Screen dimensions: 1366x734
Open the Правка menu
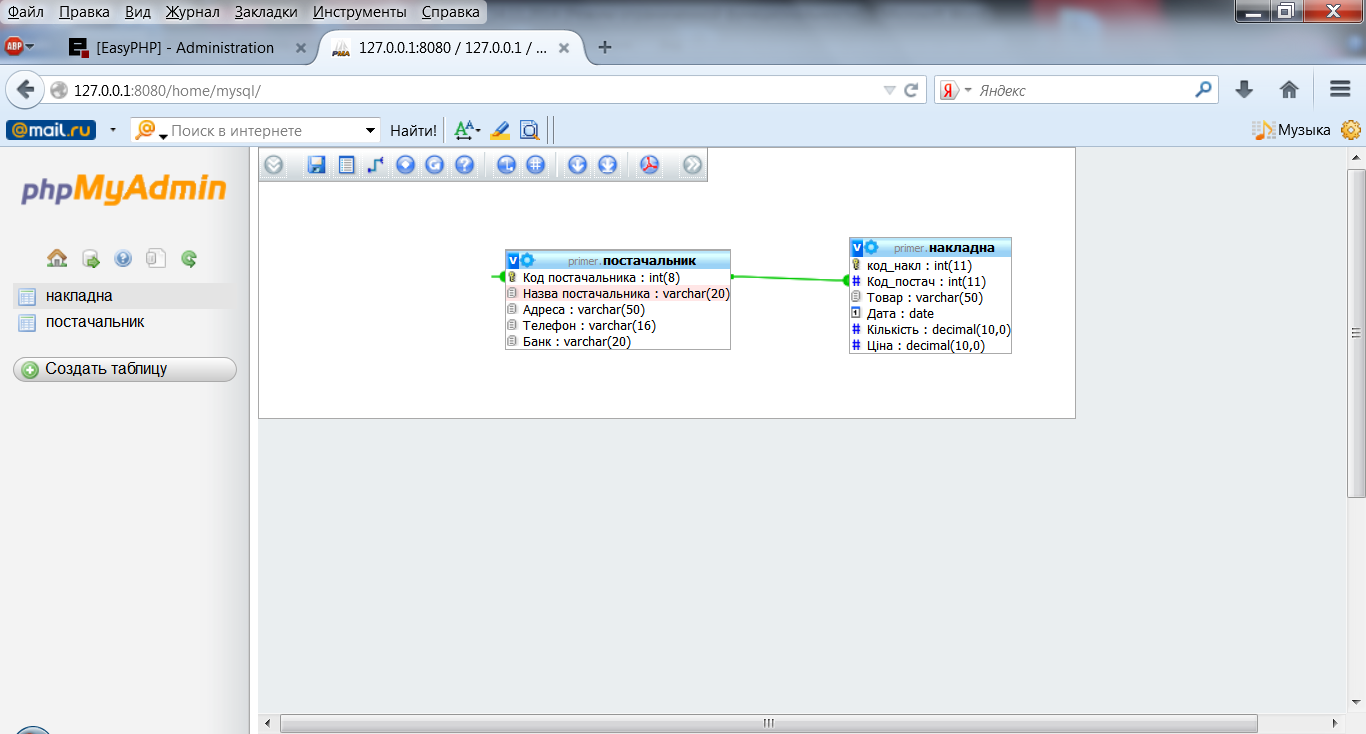(84, 12)
